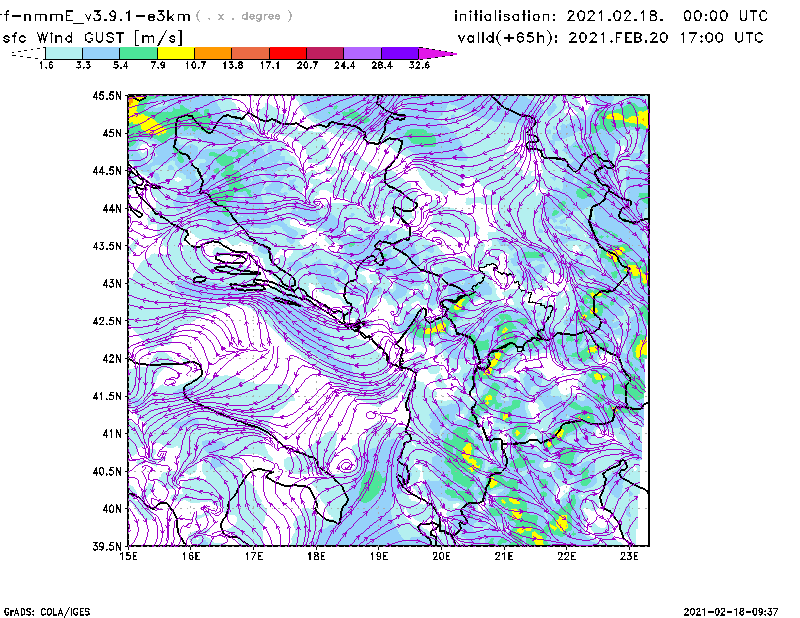Click the magenta arrow tip of the legend
Image resolution: width=800 pixels, height=618 pixels.
point(437,53)
